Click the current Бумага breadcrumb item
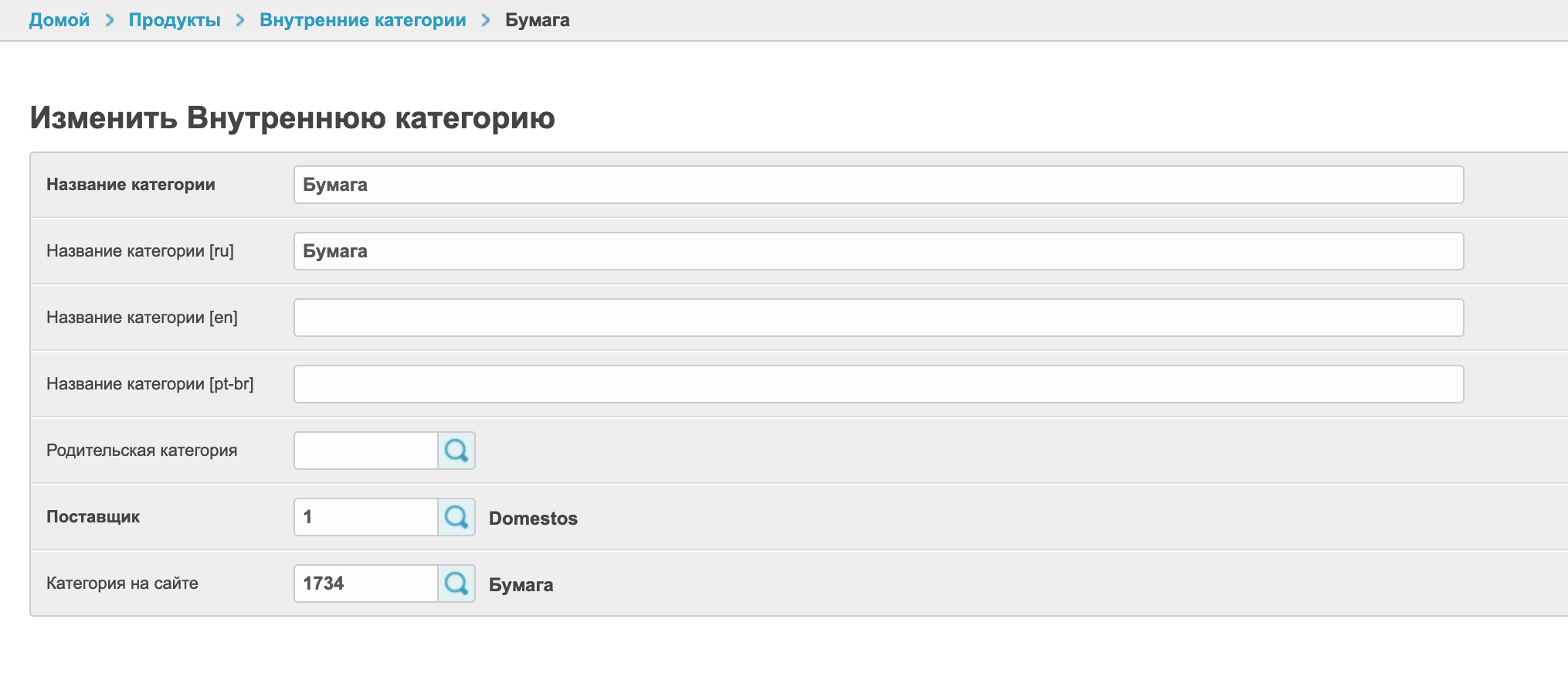 coord(538,20)
